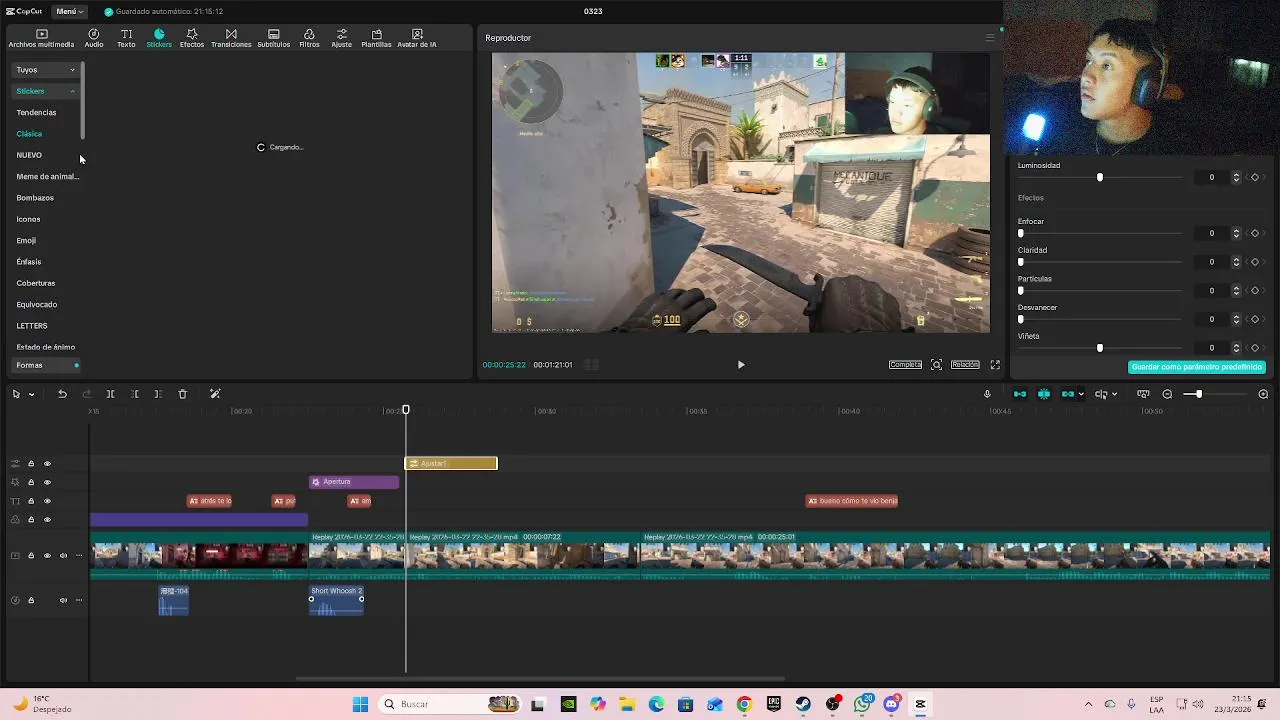Image resolution: width=1280 pixels, height=720 pixels.
Task: Click the Relación aspect button
Action: [965, 365]
